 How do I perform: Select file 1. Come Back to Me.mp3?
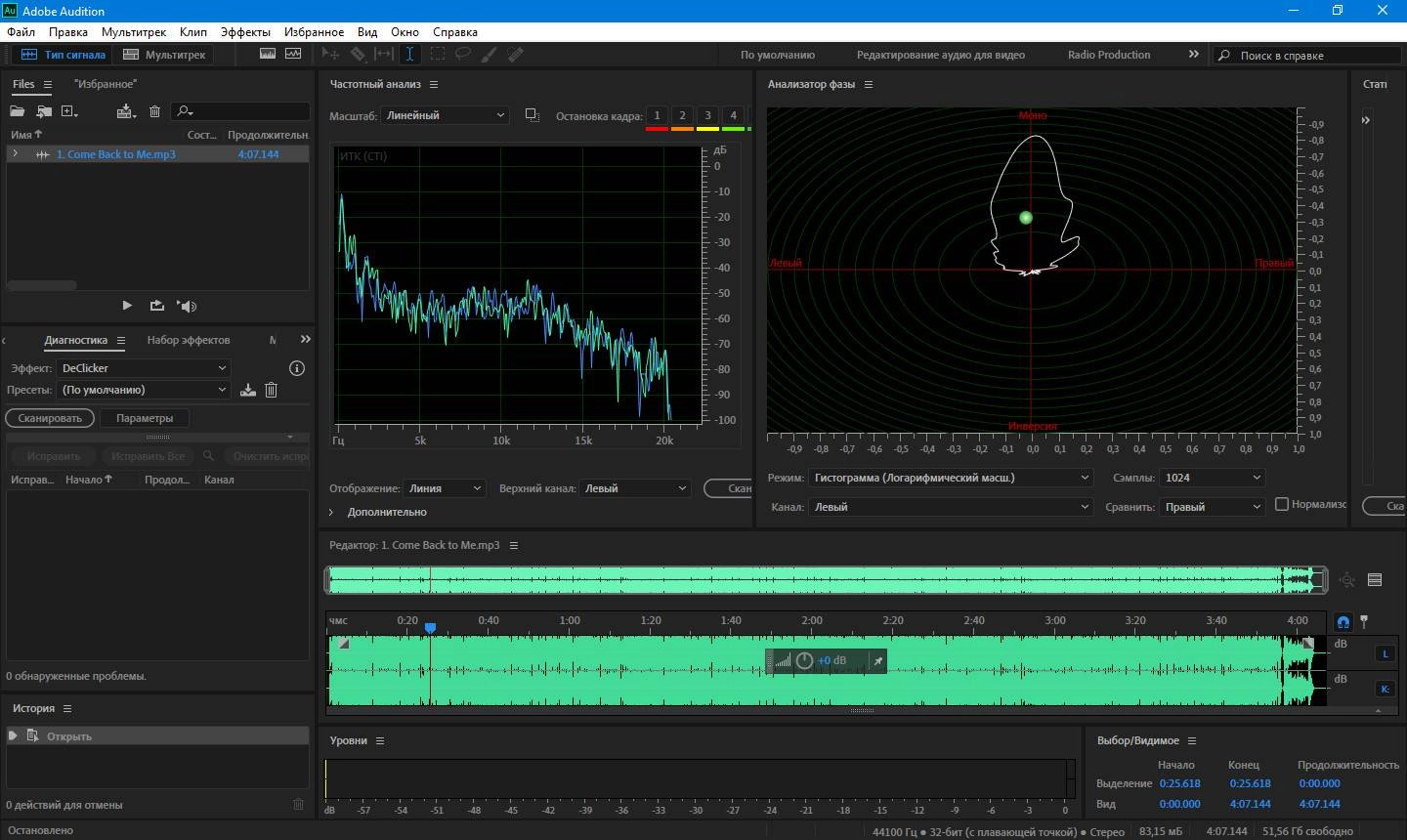click(115, 154)
